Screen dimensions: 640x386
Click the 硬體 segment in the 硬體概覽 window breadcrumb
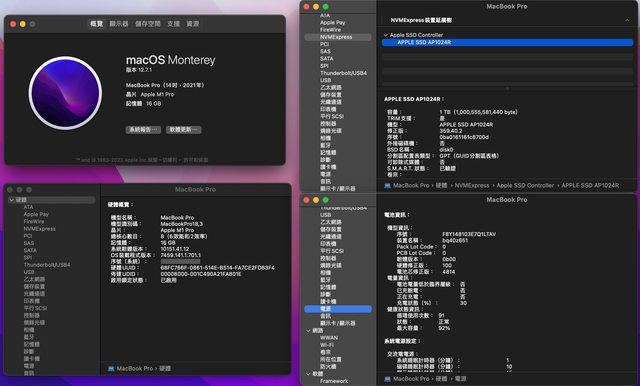click(x=165, y=368)
